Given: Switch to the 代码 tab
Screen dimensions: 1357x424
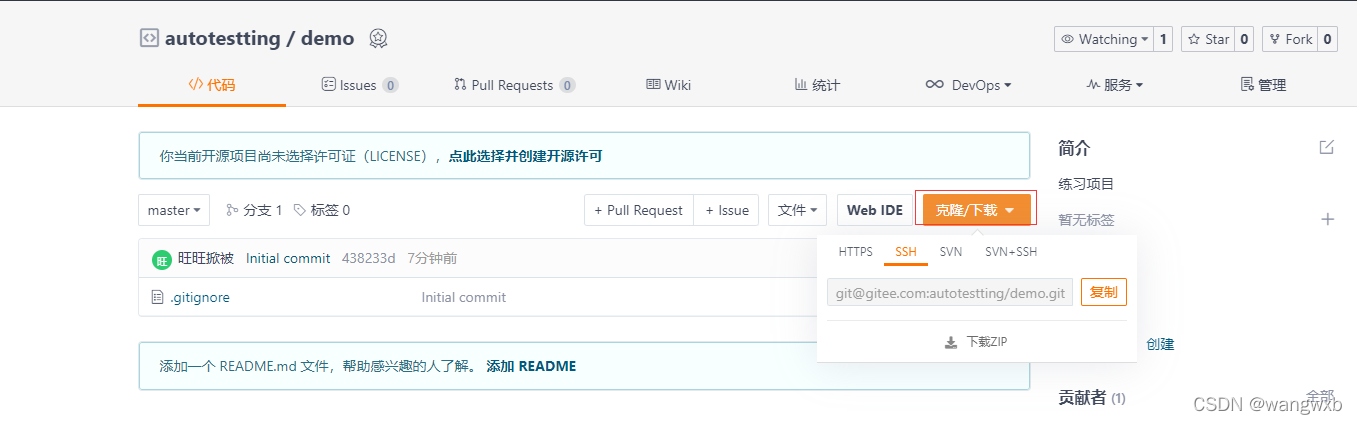Looking at the screenshot, I should (x=212, y=85).
